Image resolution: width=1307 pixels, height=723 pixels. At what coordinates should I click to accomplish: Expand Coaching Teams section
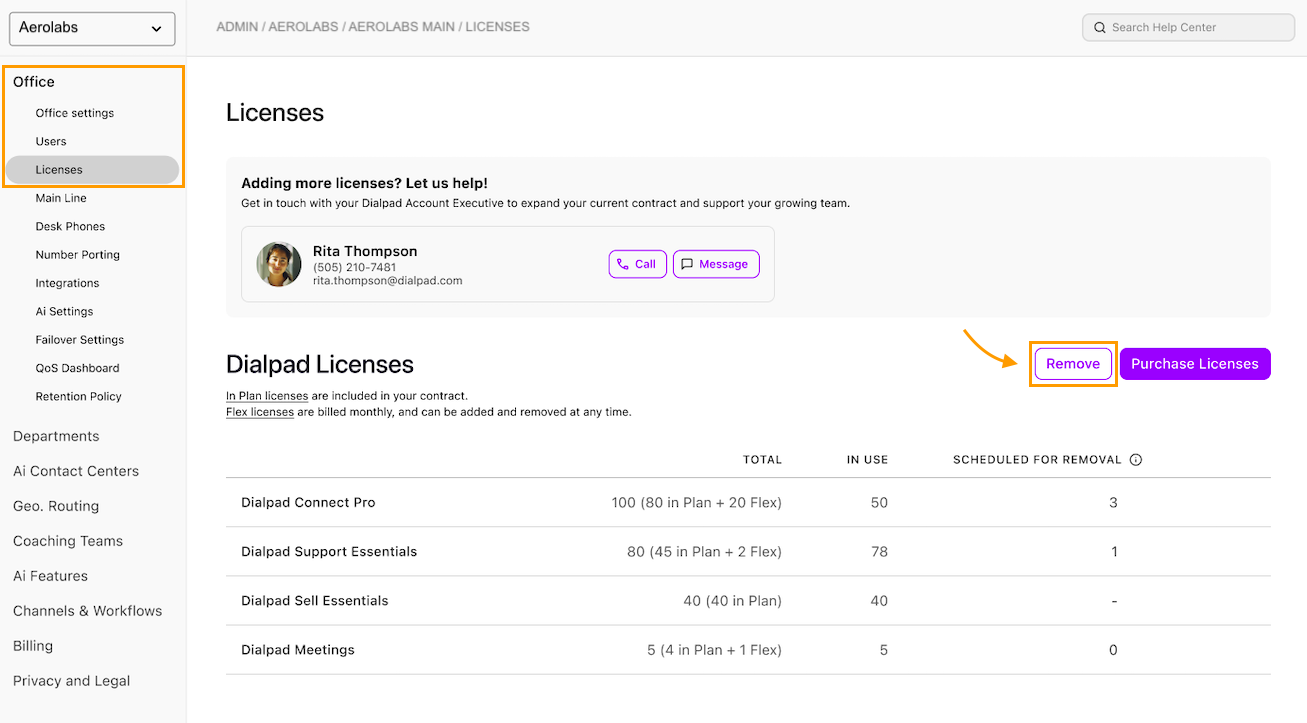click(68, 541)
